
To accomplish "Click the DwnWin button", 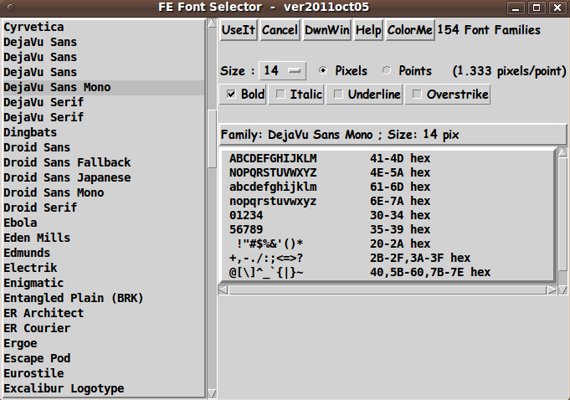I will (327, 30).
